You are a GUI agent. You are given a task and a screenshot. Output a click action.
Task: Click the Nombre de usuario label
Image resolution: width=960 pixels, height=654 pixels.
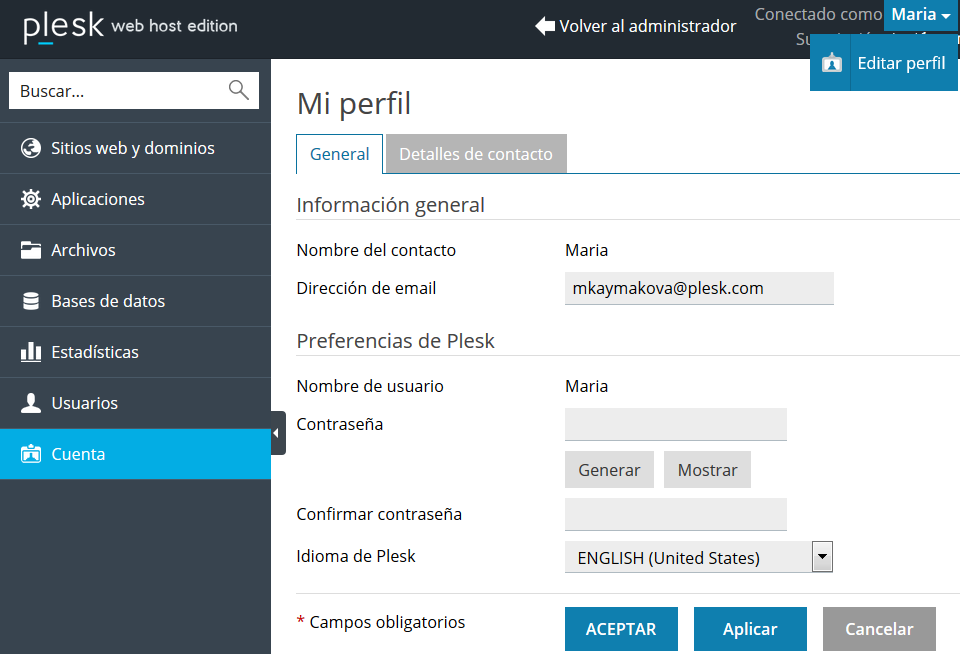click(x=370, y=386)
